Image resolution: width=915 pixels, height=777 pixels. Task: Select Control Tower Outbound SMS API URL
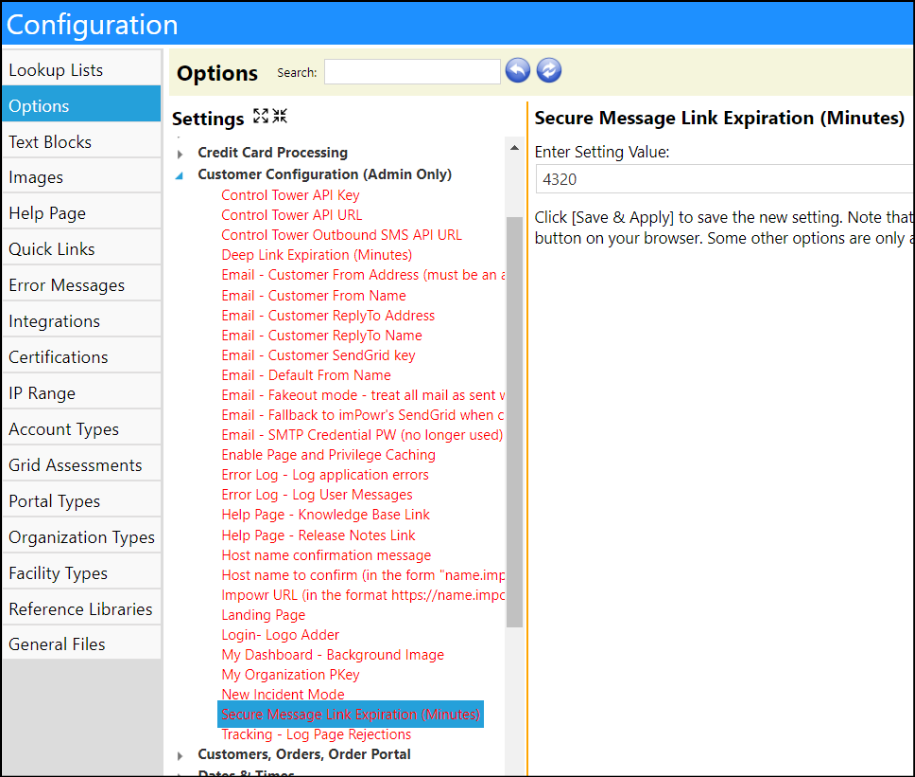341,234
